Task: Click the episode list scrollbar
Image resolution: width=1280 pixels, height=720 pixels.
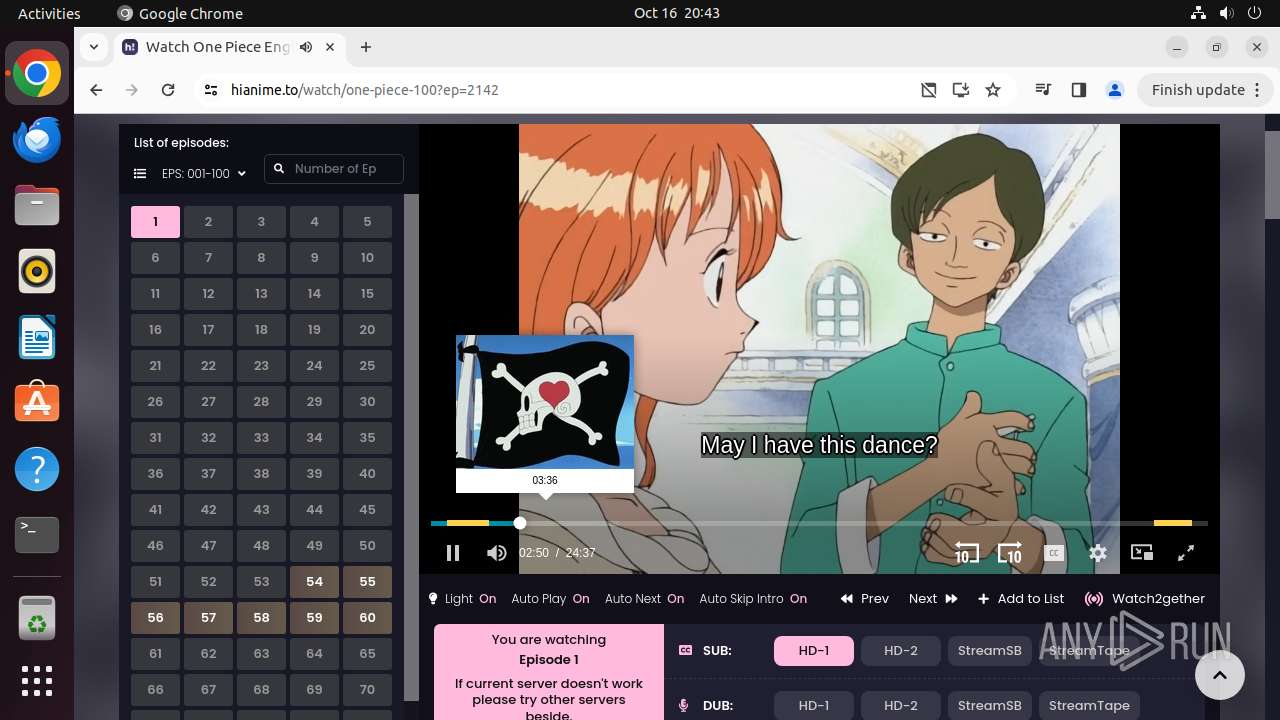Action: 411,447
